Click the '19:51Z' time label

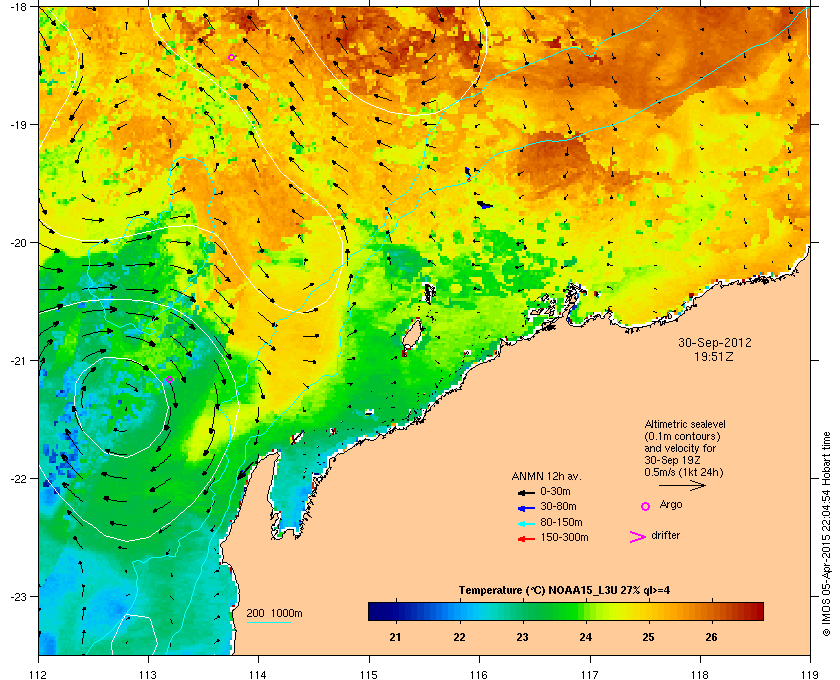pos(714,356)
